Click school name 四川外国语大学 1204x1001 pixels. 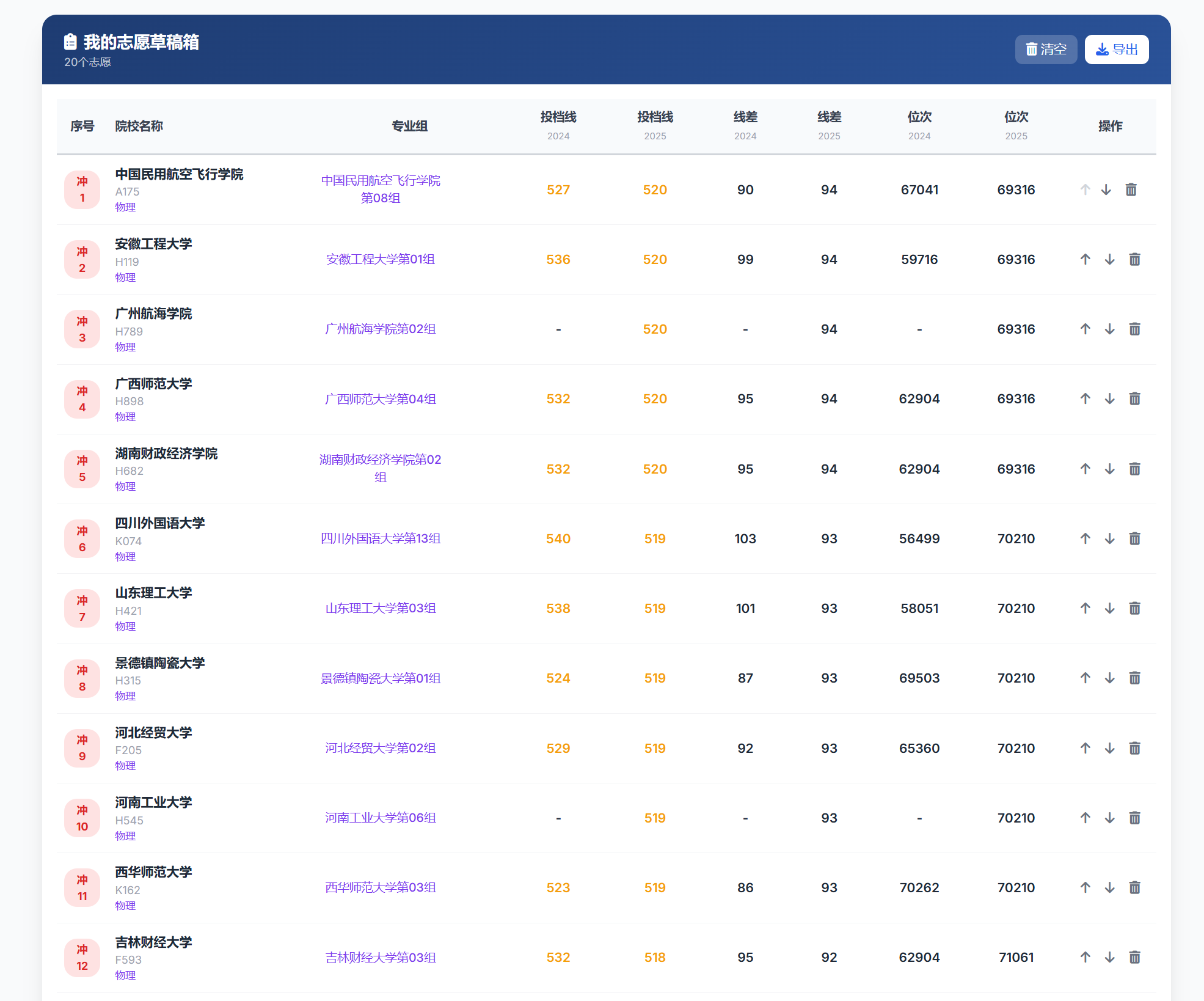(x=160, y=524)
